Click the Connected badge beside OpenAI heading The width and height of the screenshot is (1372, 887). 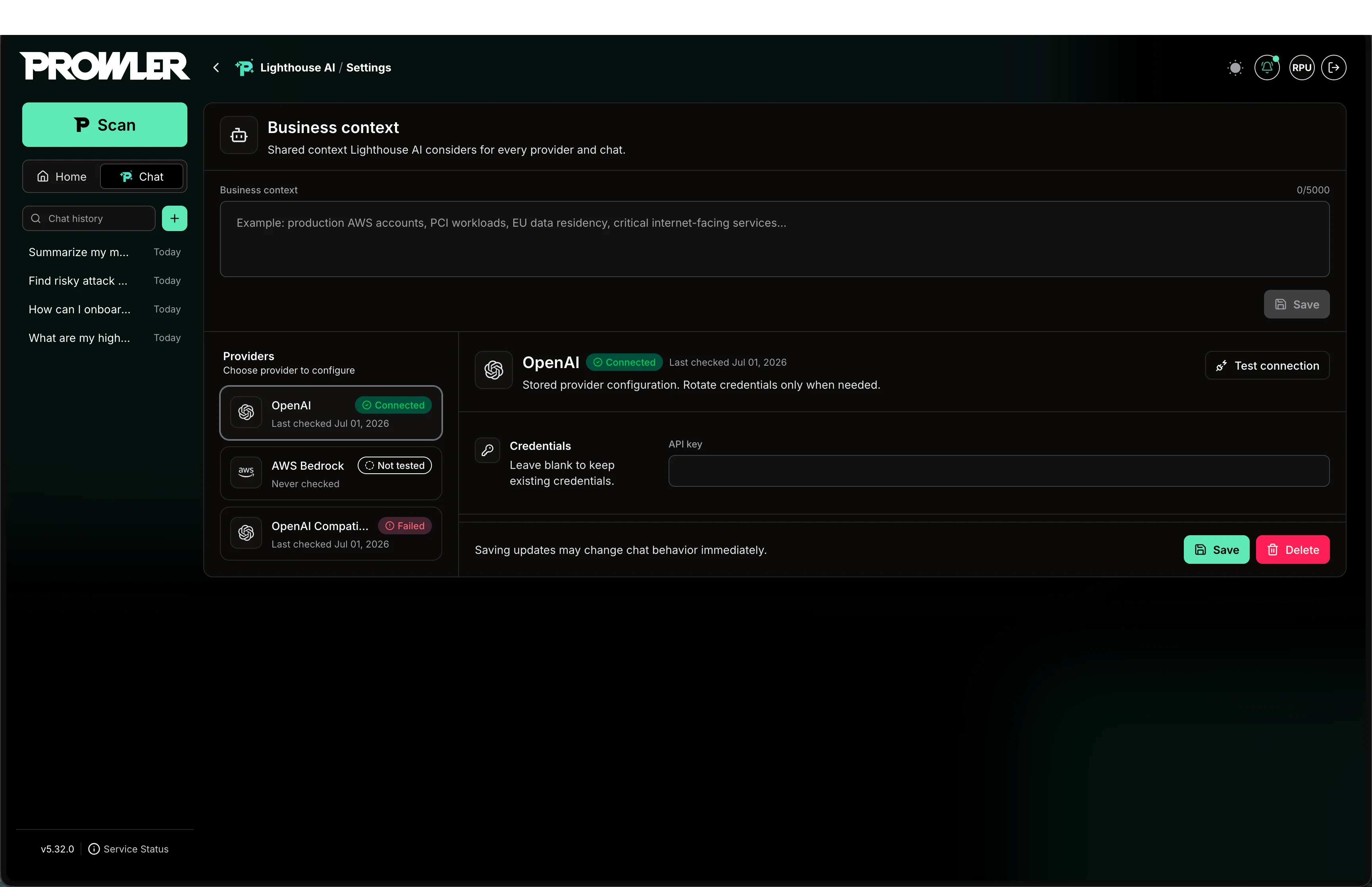tap(624, 362)
